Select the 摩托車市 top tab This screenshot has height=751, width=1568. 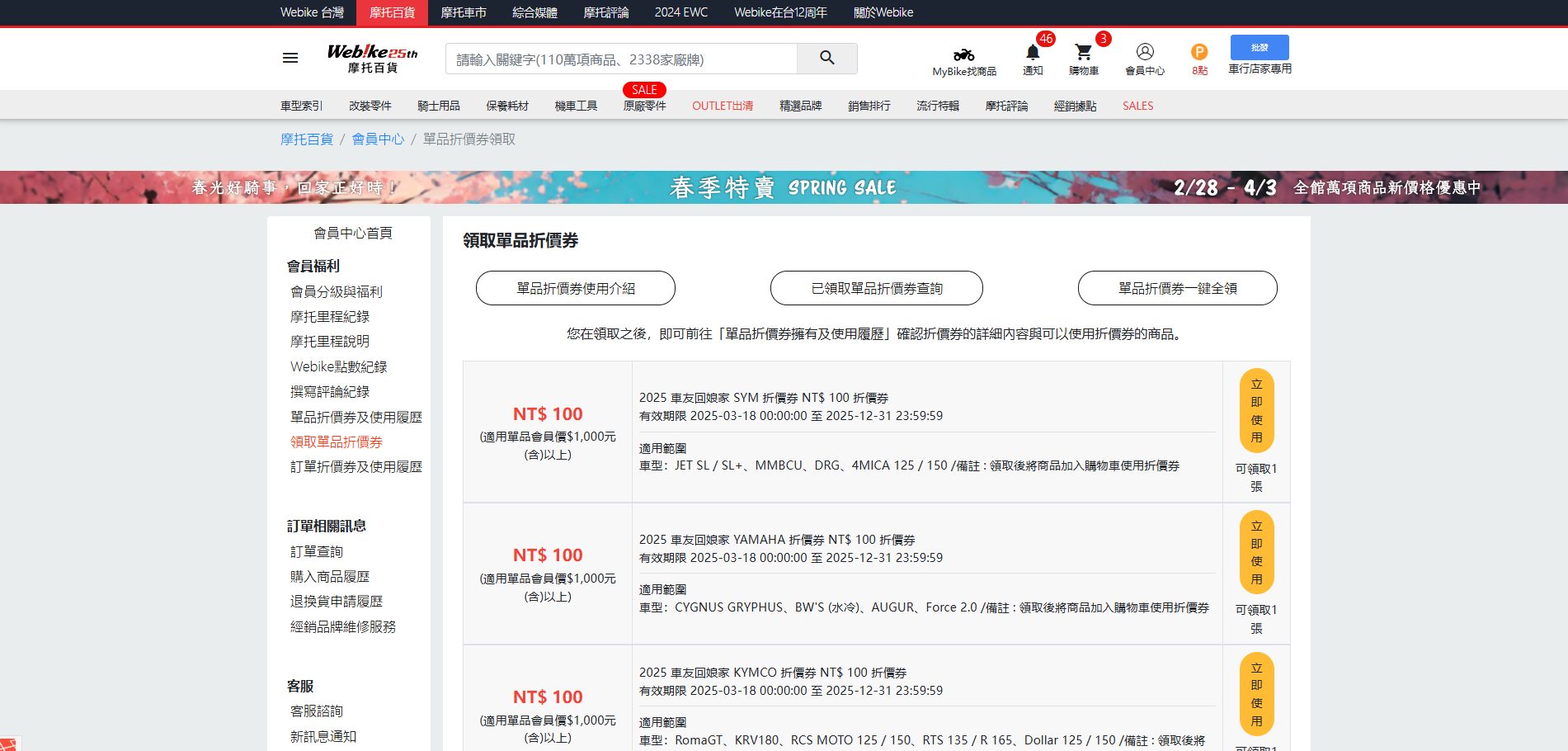click(463, 12)
